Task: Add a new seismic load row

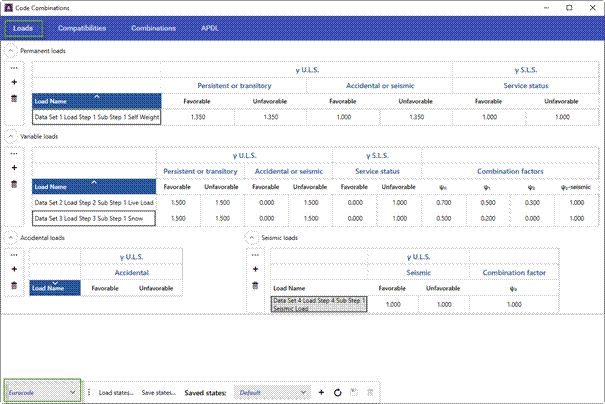Action: (255, 269)
